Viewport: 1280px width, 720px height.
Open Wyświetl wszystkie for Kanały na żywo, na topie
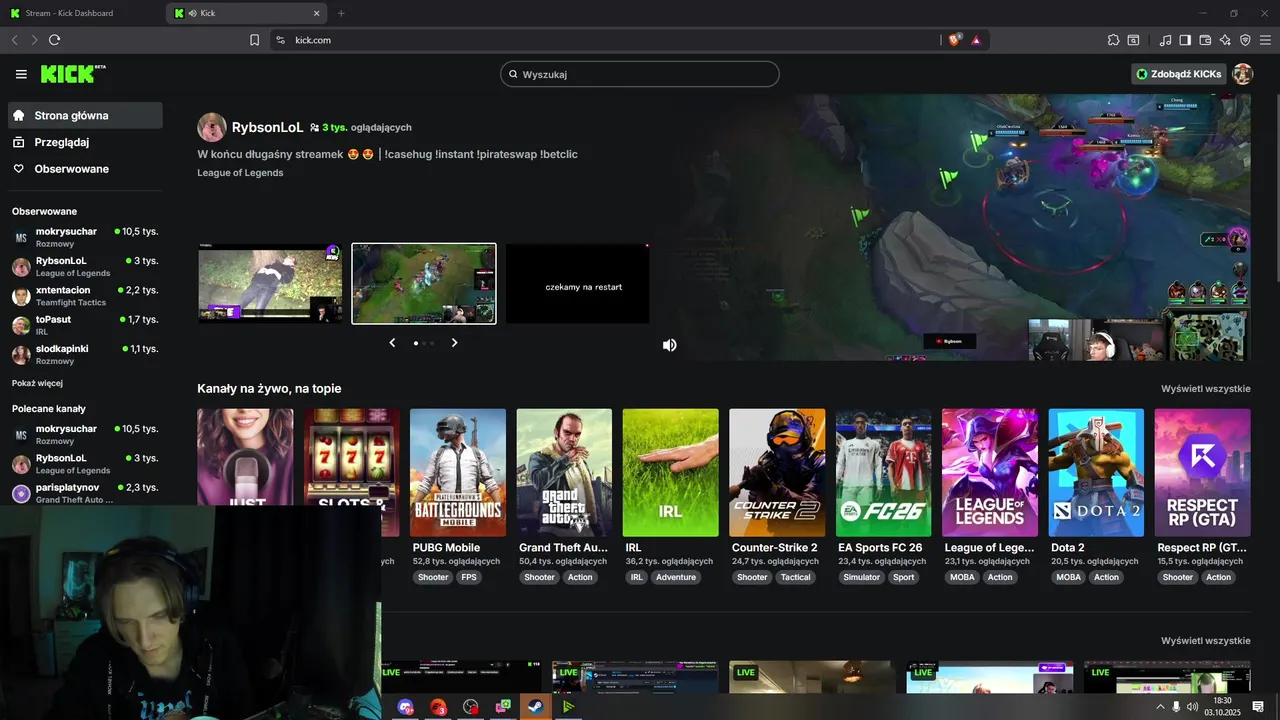coord(1206,388)
